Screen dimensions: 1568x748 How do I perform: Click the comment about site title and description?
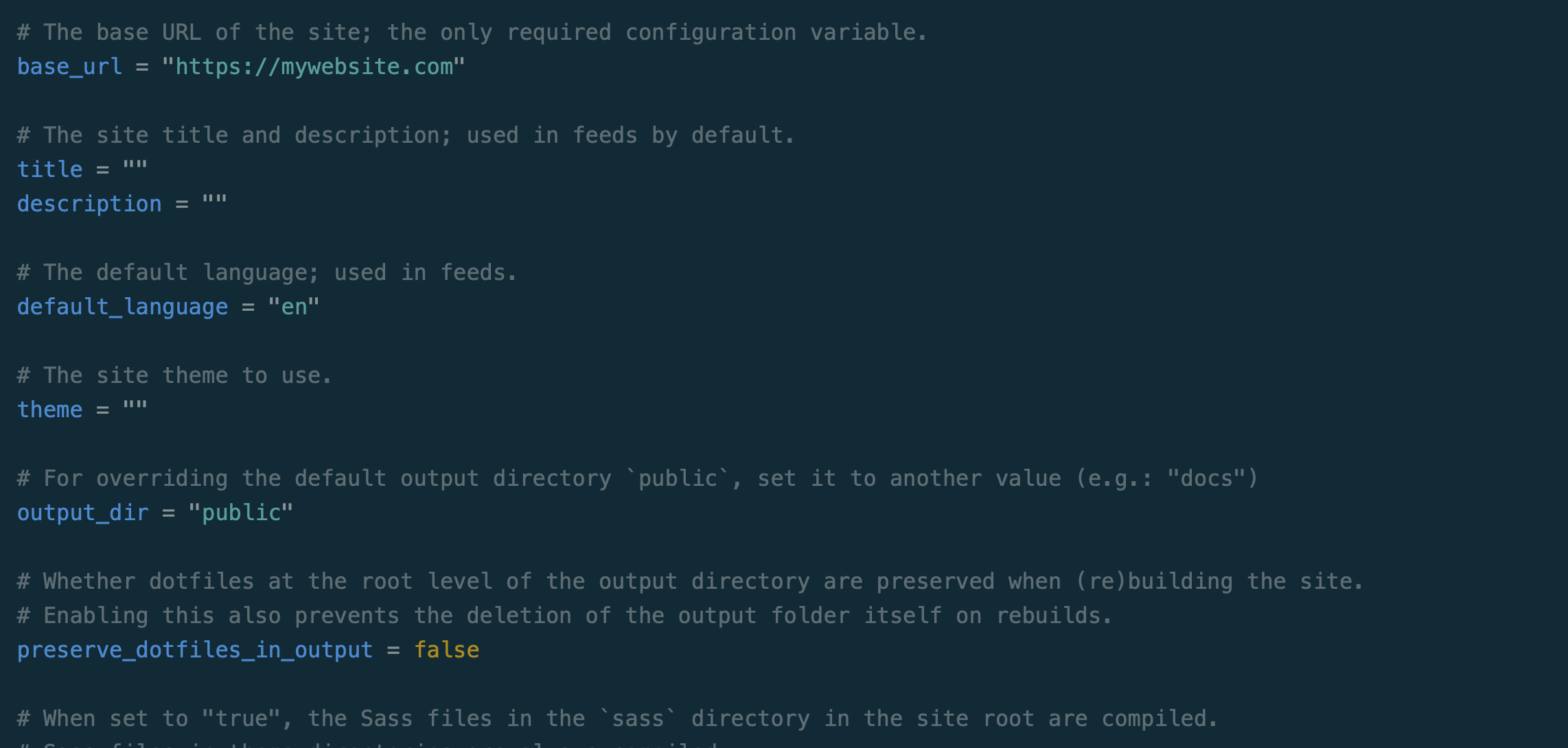[x=406, y=135]
